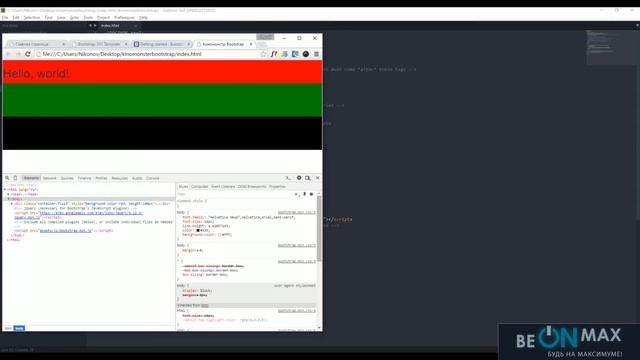This screenshot has height=360, width=640.
Task: Open the DevTools Resources tab
Action: 120,178
